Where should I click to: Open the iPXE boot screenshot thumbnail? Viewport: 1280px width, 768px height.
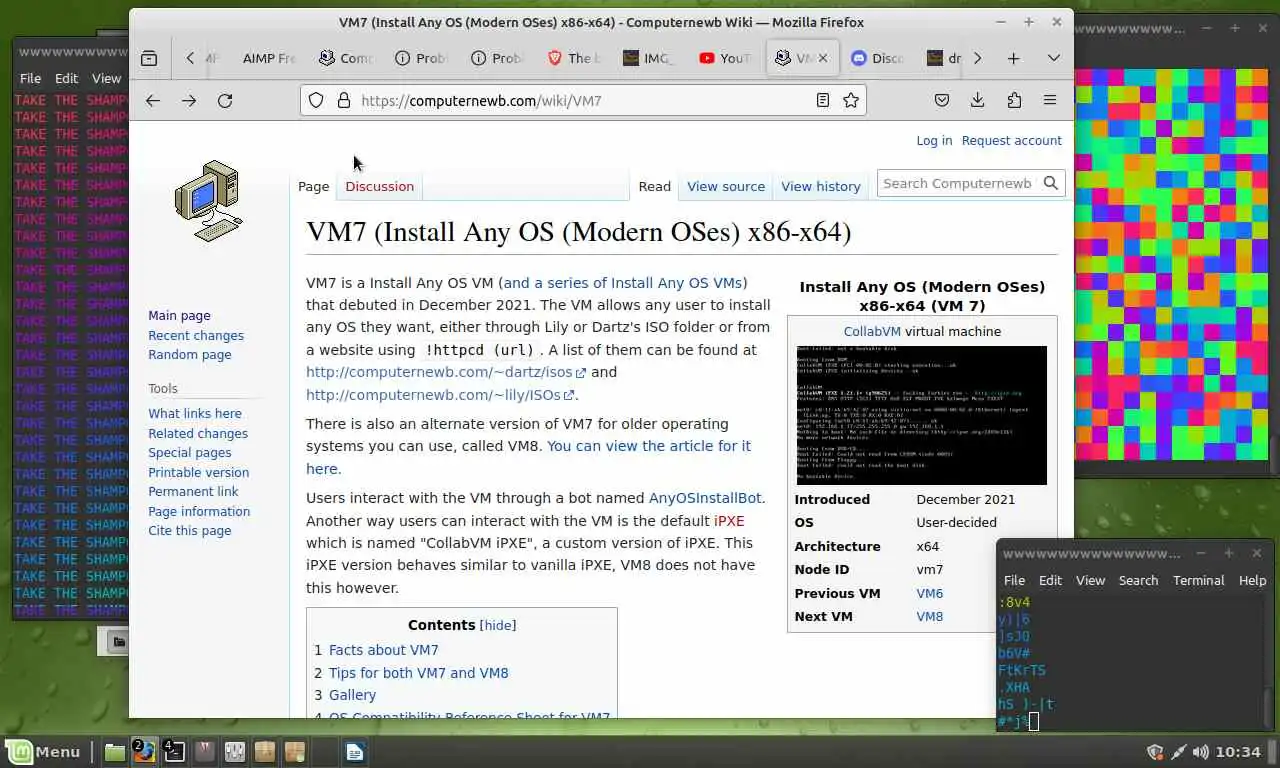[x=921, y=415]
